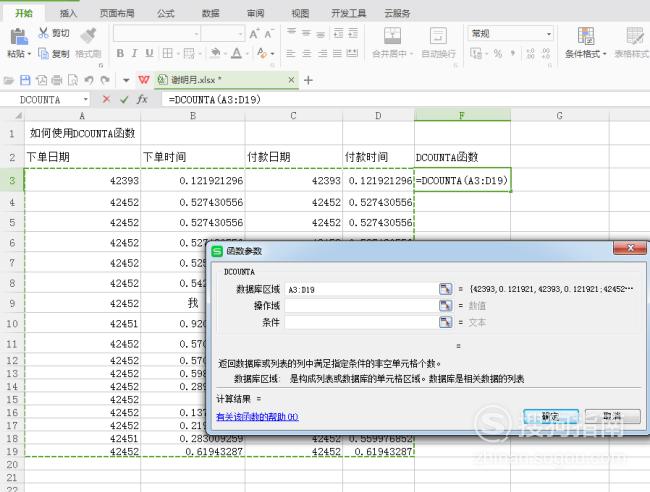Viewport: 650px width, 492px height.
Task: Toggle bottom vertical alignment
Action: (x=320, y=33)
